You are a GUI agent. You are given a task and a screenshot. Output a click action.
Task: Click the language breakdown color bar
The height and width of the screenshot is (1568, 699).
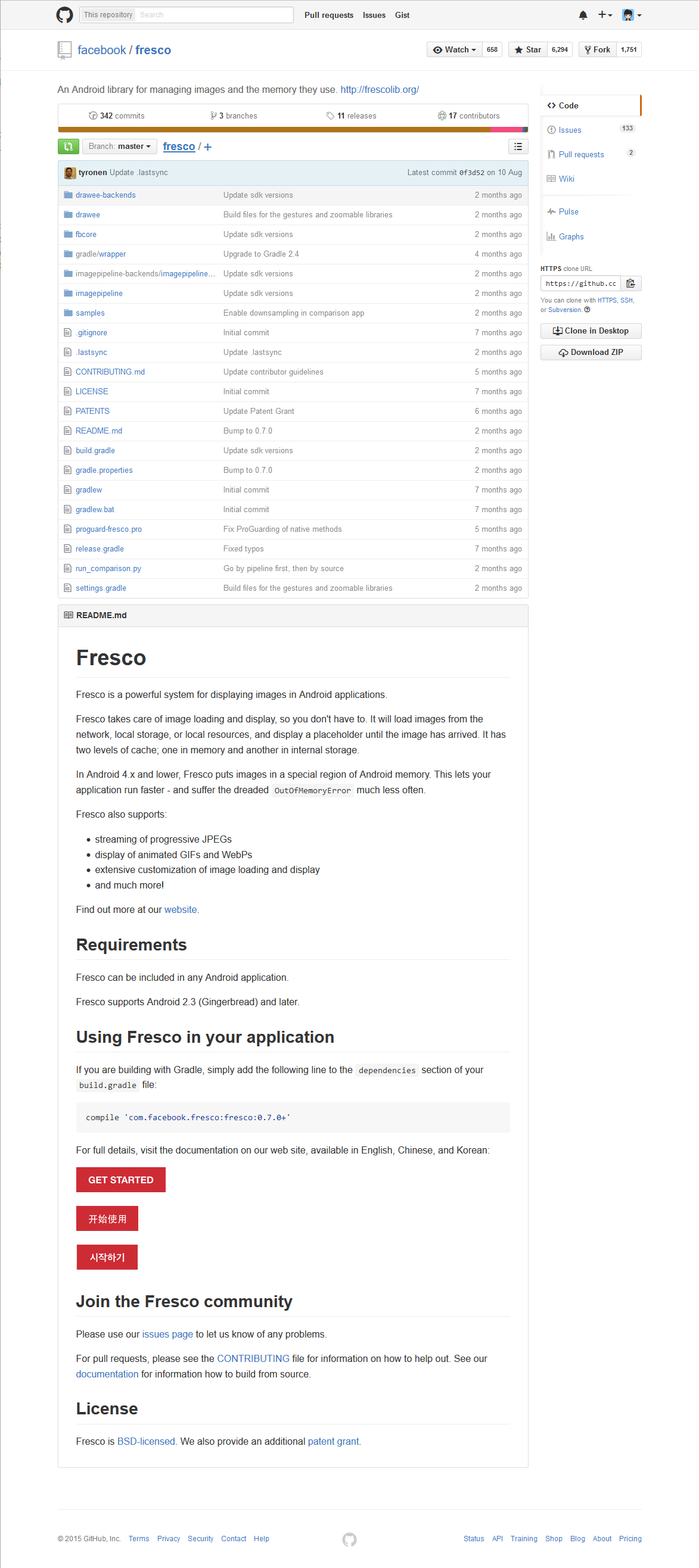pyautogui.click(x=292, y=129)
